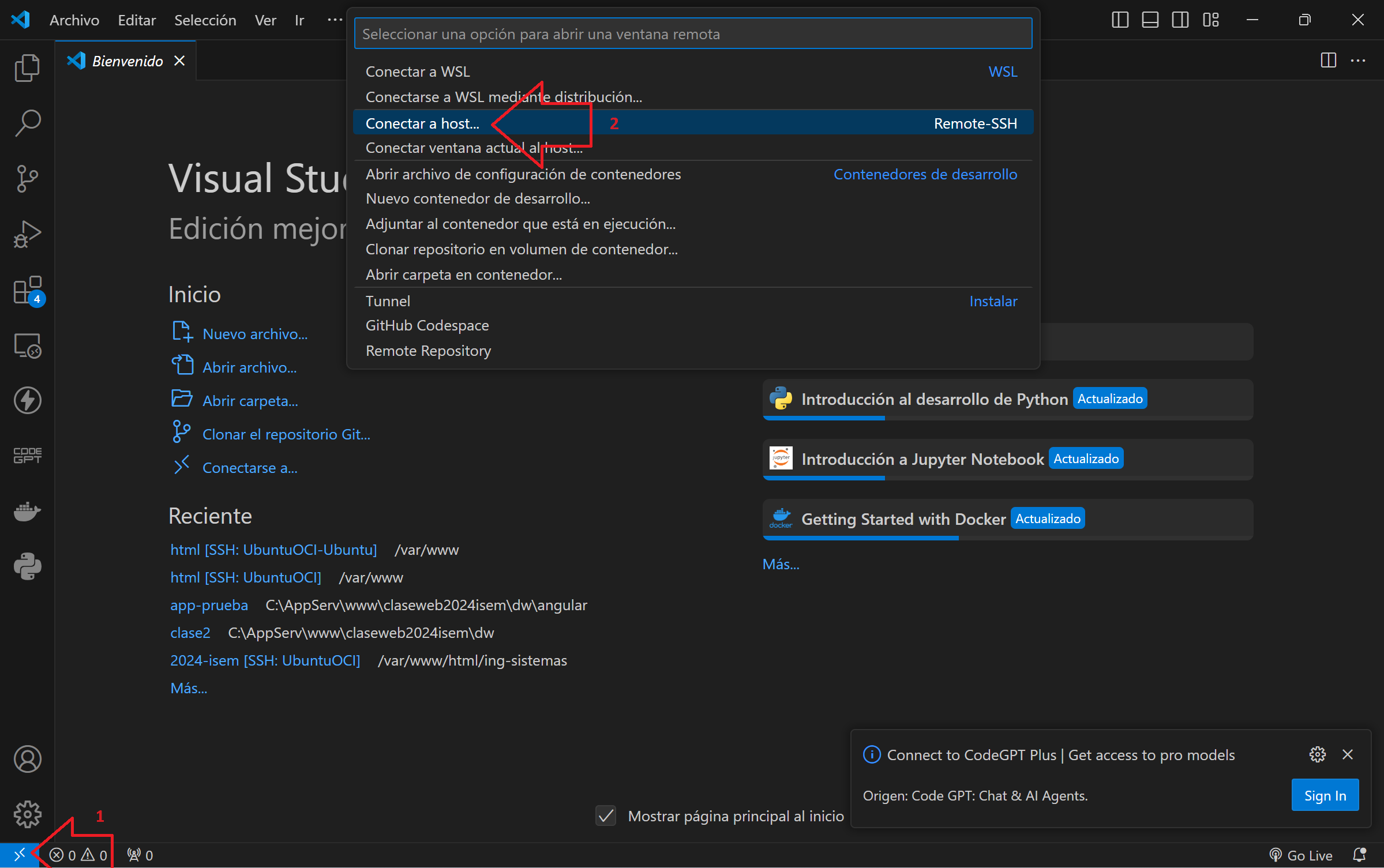Toggle the bottom panel layout icon
The height and width of the screenshot is (868, 1384).
(1150, 20)
